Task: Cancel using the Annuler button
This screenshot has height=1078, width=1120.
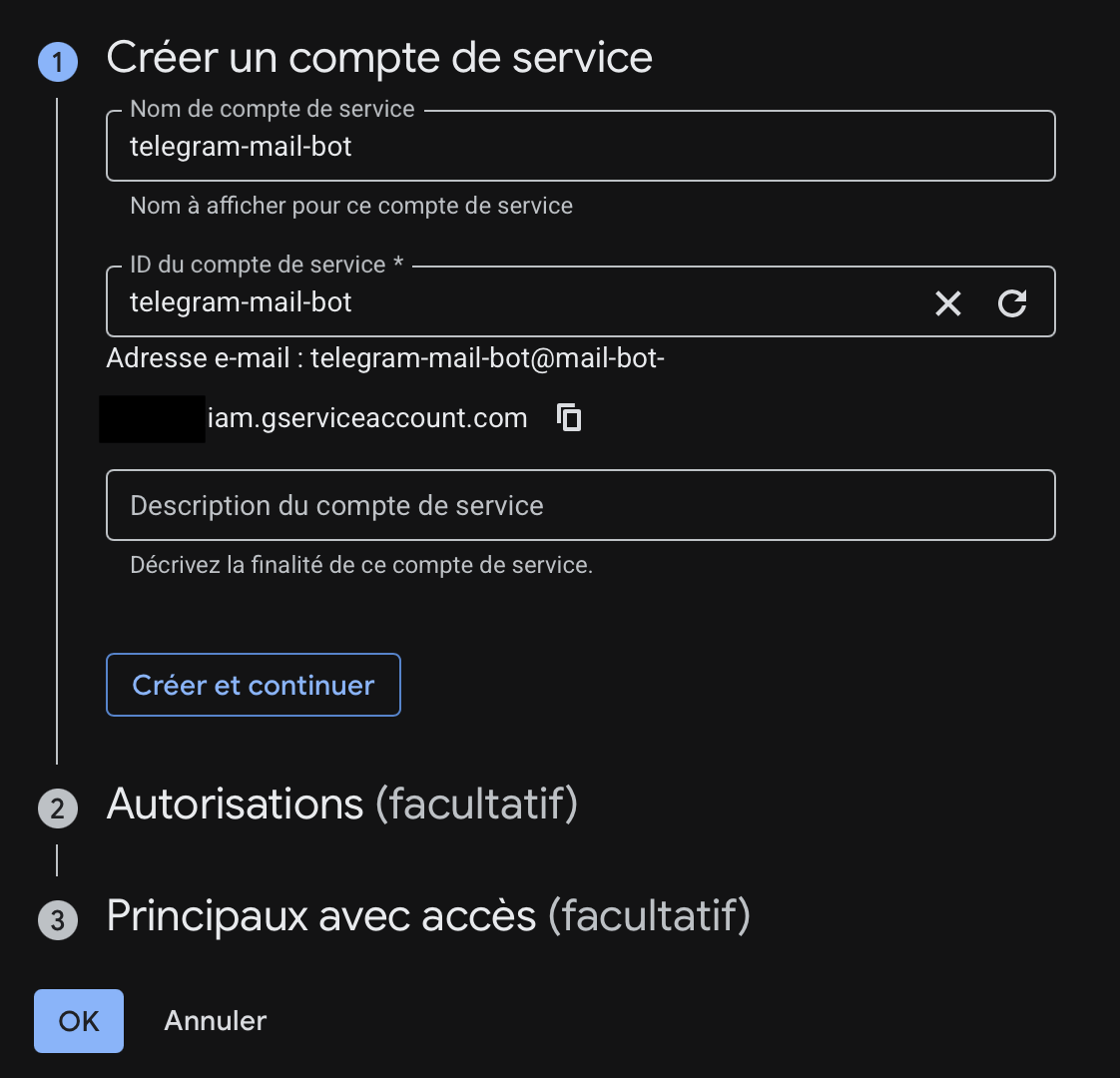Action: (216, 1021)
